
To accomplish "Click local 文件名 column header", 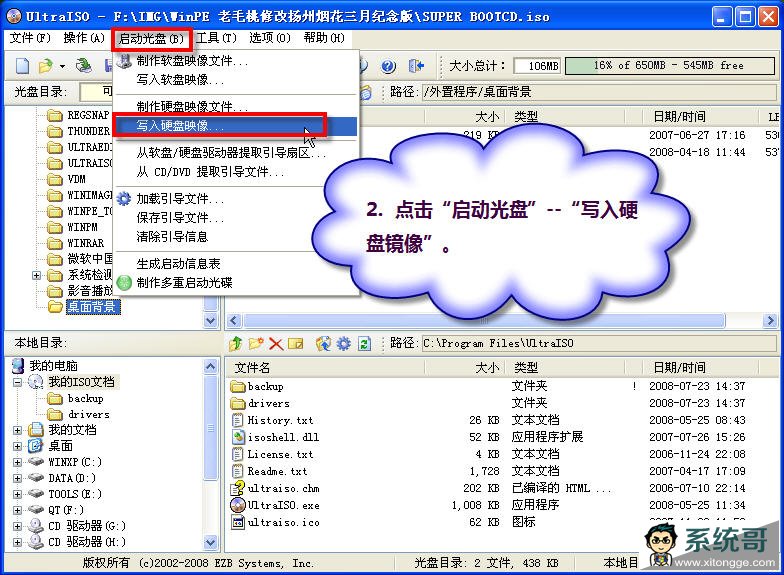I will [x=325, y=368].
